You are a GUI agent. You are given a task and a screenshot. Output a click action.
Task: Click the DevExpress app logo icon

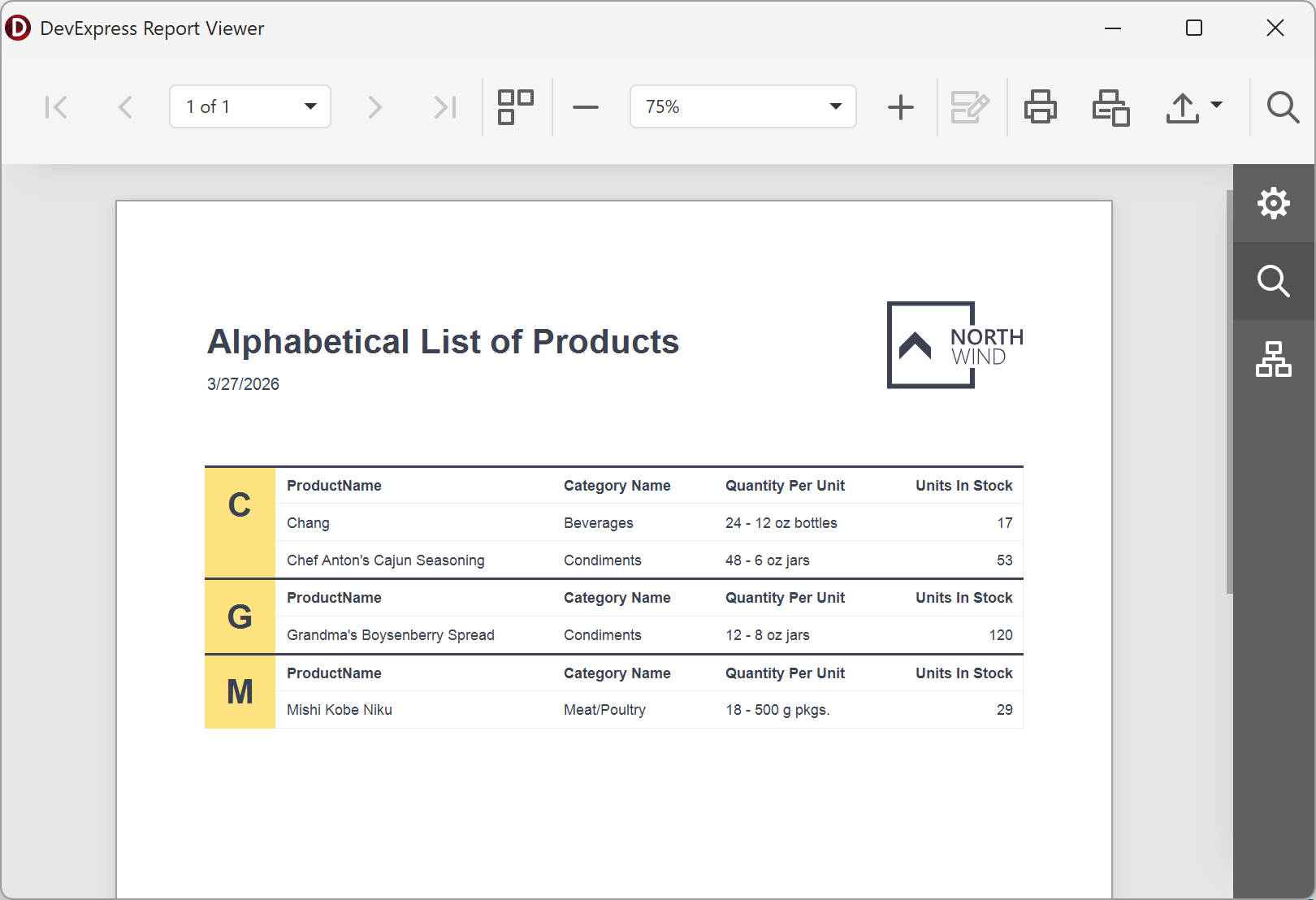[18, 28]
